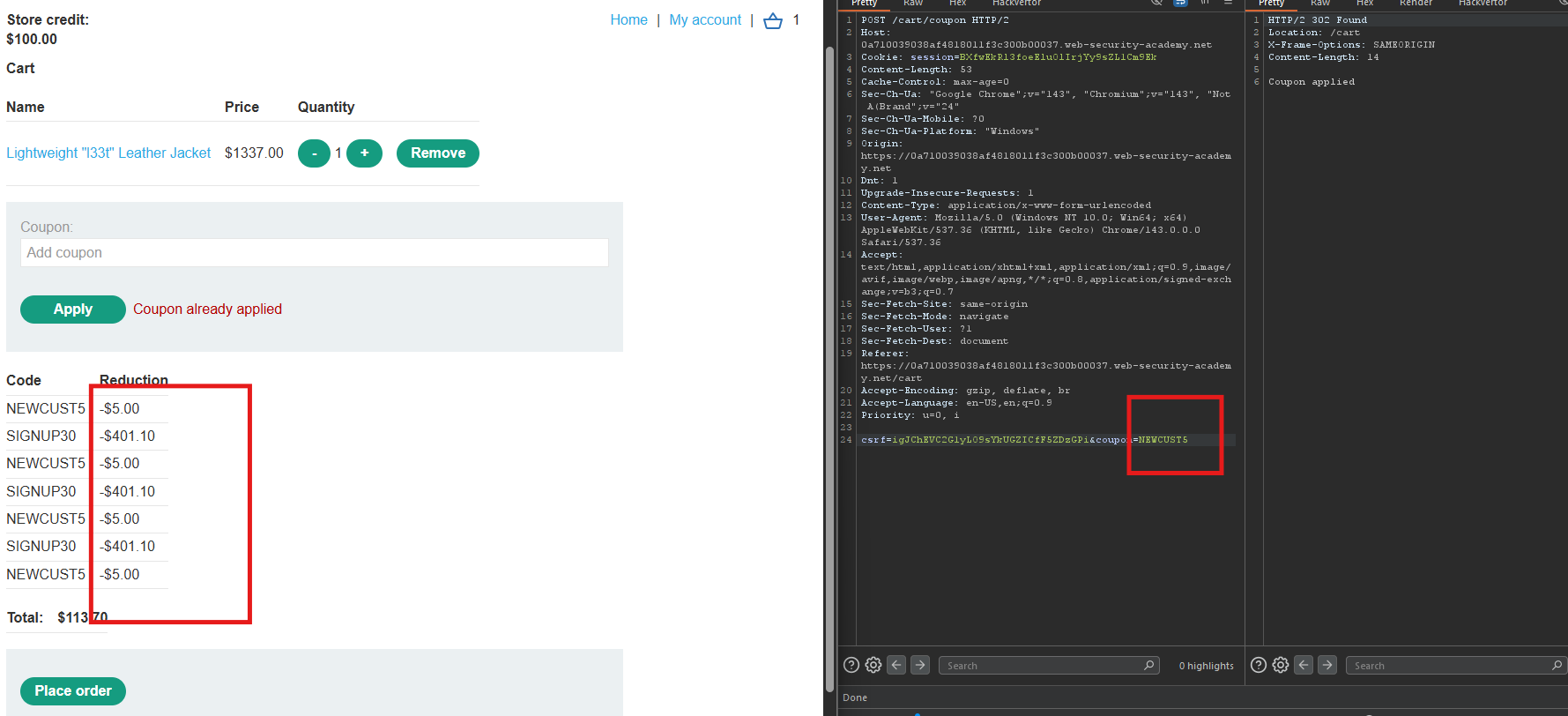The image size is (1568, 716).
Task: Switch request view to Hex tab
Action: coord(958,4)
